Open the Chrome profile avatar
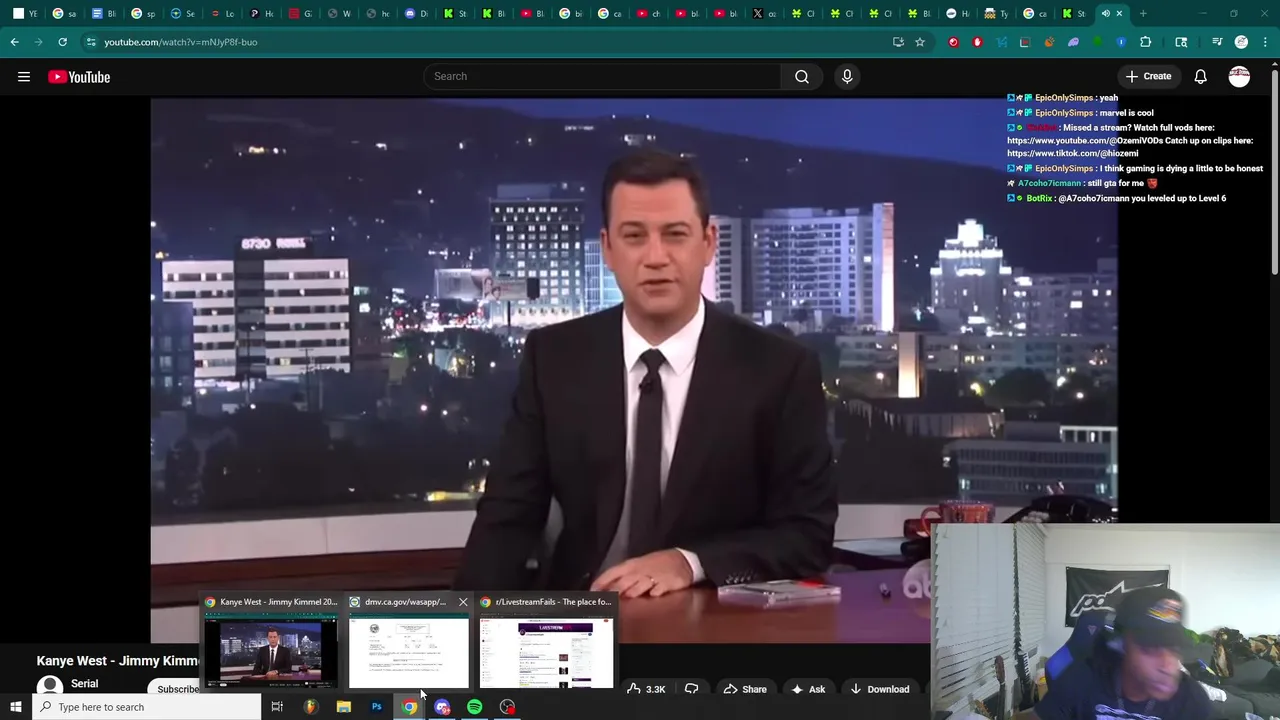 pyautogui.click(x=1241, y=42)
